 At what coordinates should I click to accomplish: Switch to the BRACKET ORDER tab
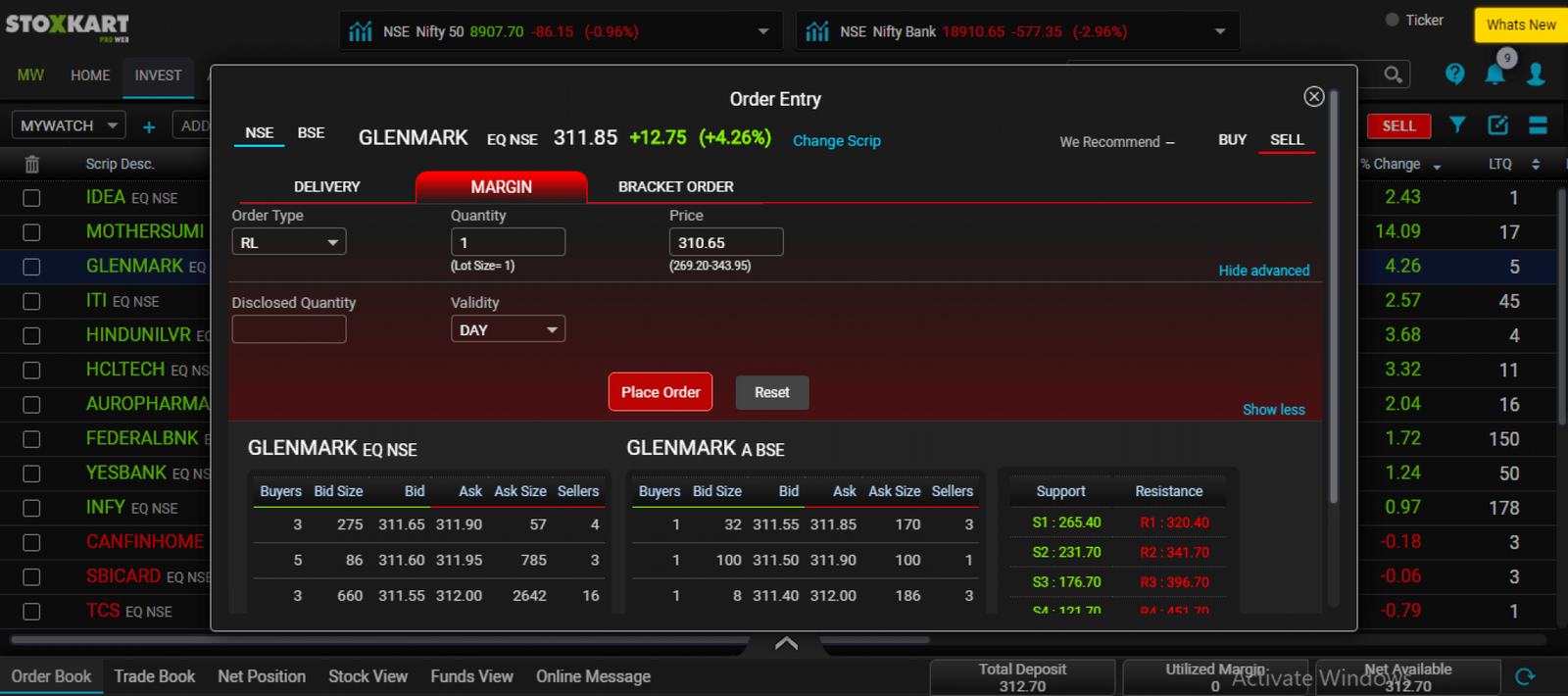[675, 186]
